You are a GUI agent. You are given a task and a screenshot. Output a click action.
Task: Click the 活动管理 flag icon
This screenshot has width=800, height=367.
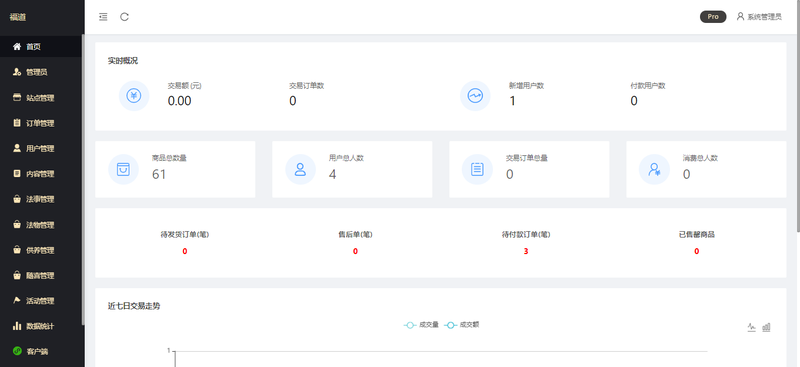17,301
